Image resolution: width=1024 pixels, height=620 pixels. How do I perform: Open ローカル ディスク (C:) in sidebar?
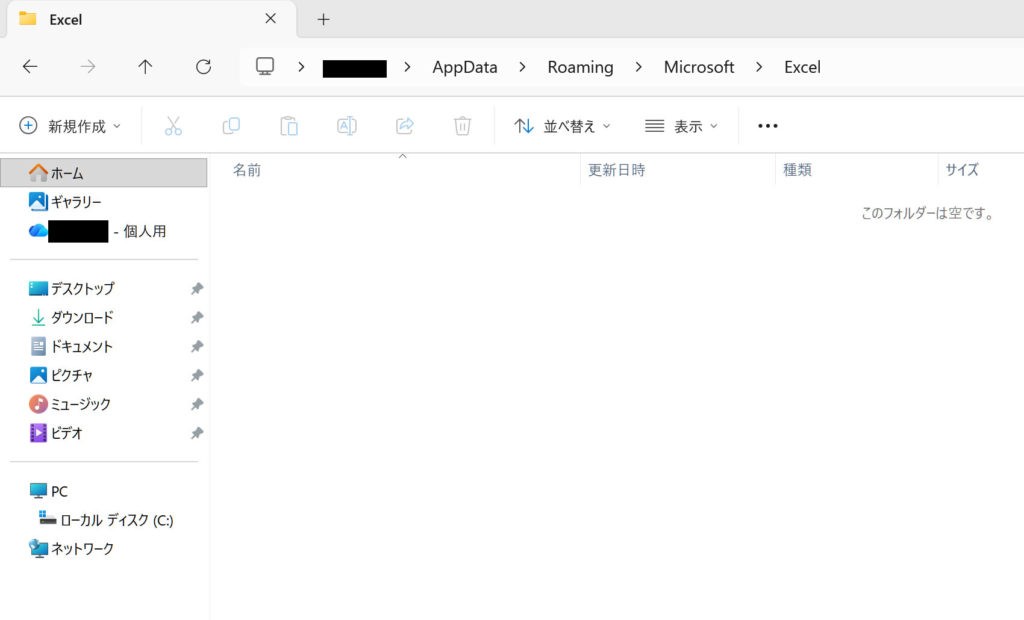tap(116, 520)
